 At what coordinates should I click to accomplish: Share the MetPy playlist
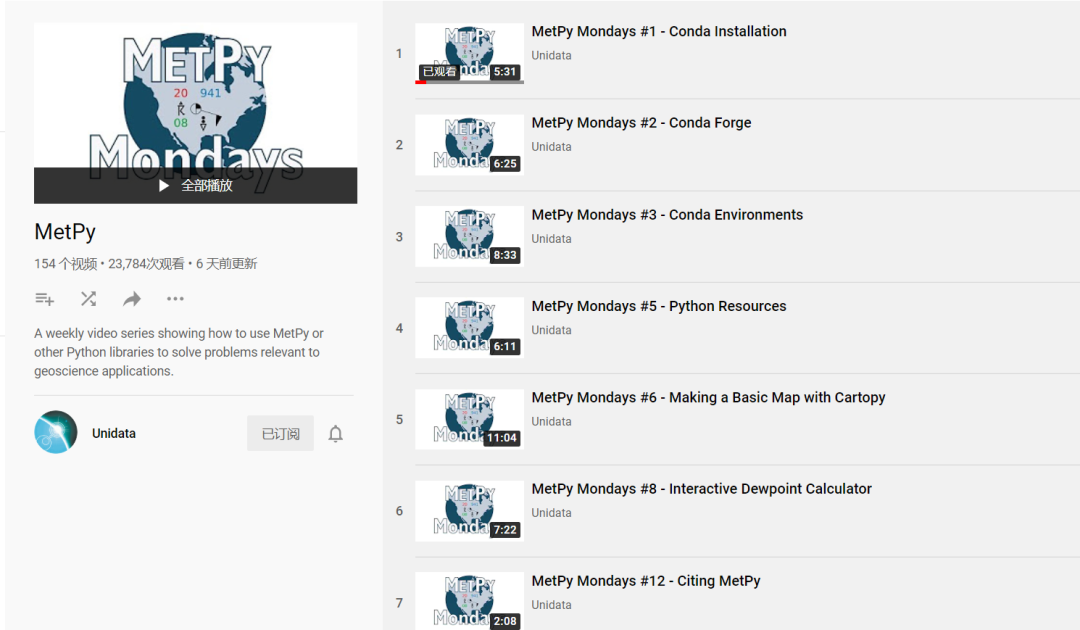pos(132,299)
